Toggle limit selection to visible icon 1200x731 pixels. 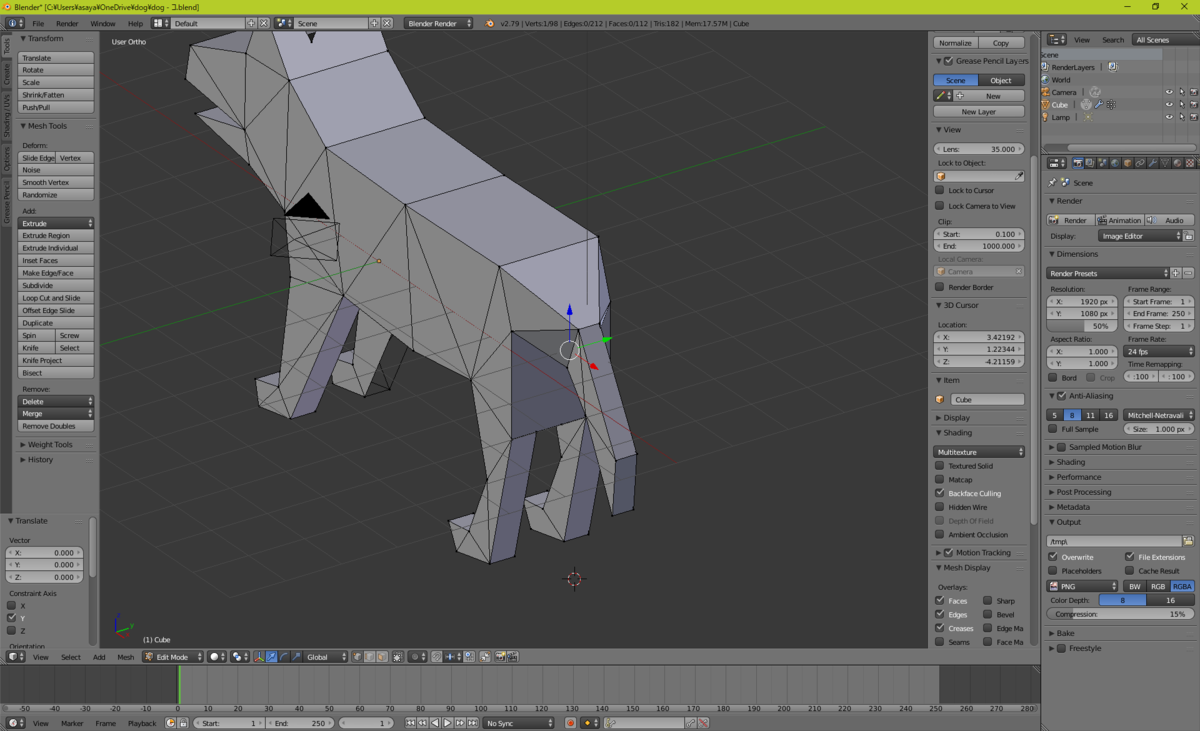point(397,657)
